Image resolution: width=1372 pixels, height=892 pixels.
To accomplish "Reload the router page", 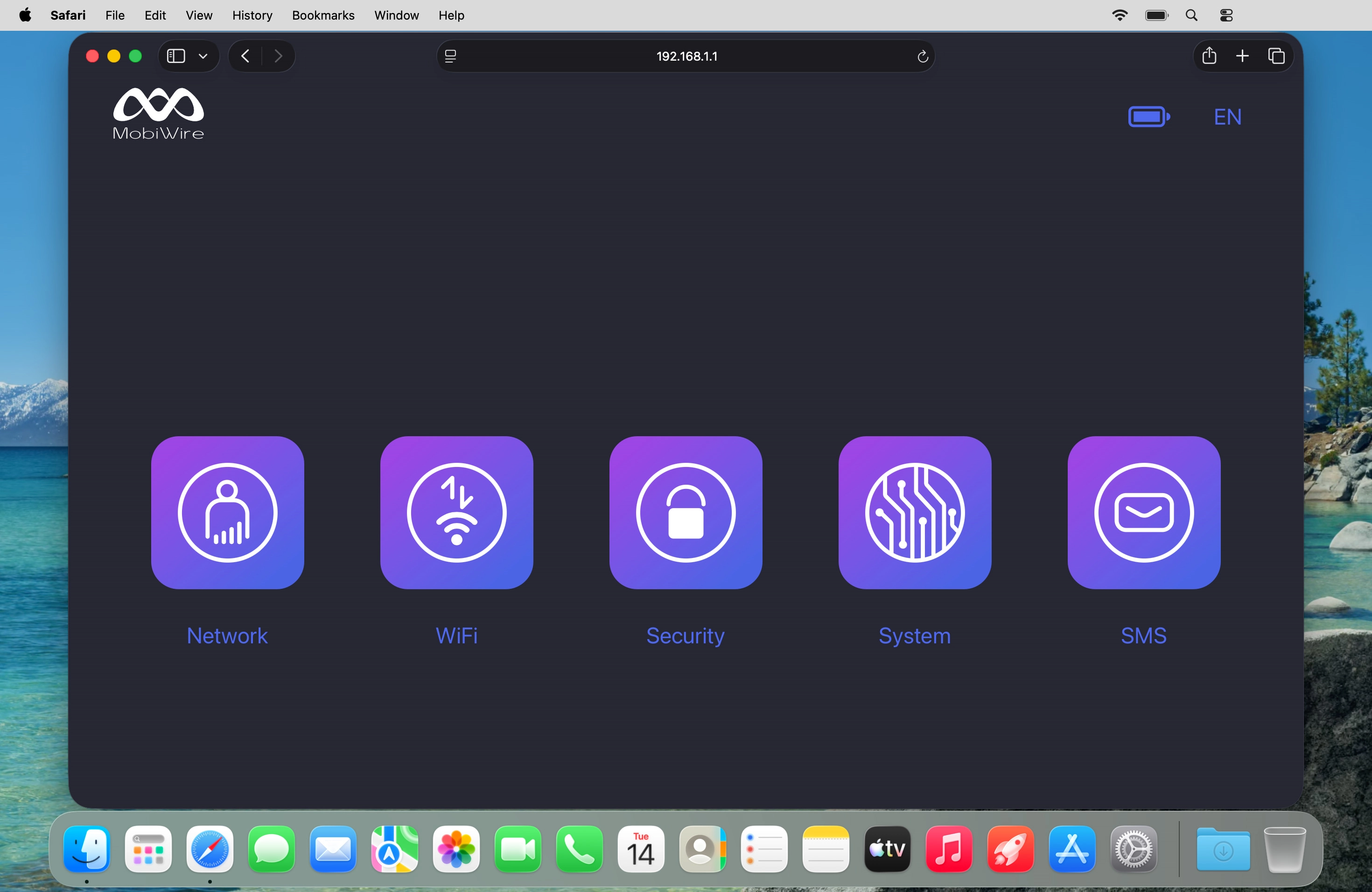I will click(x=922, y=56).
